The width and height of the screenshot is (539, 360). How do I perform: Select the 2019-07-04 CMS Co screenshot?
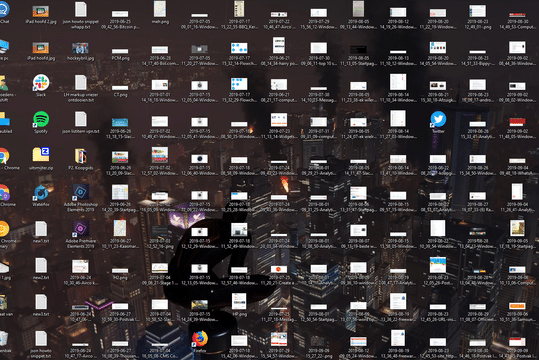click(160, 350)
